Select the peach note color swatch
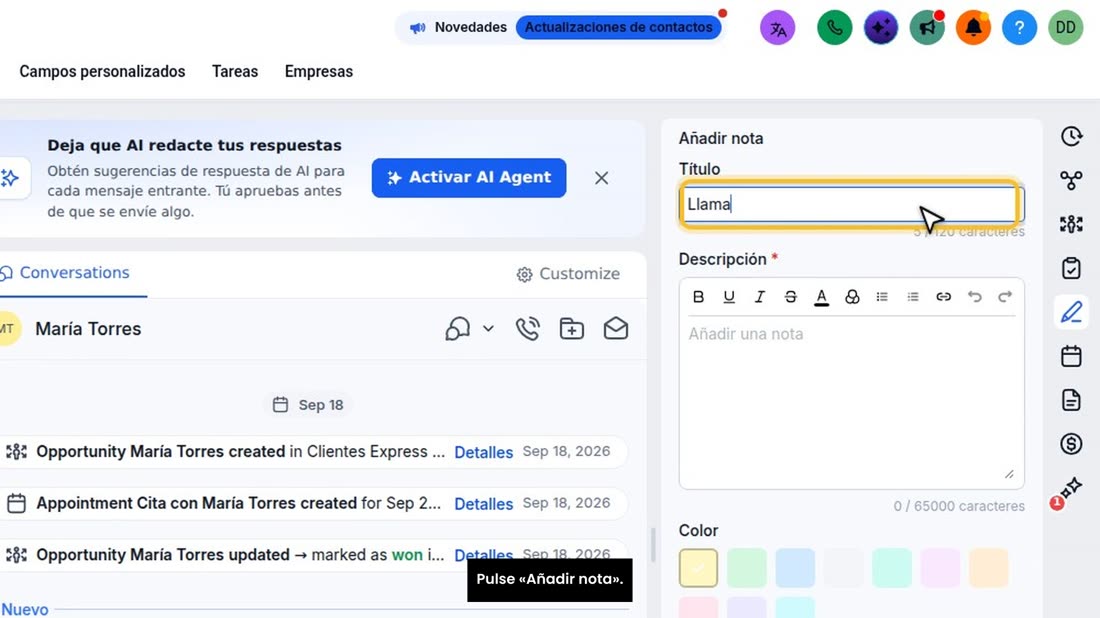Viewport: 1100px width, 618px height. pos(988,567)
